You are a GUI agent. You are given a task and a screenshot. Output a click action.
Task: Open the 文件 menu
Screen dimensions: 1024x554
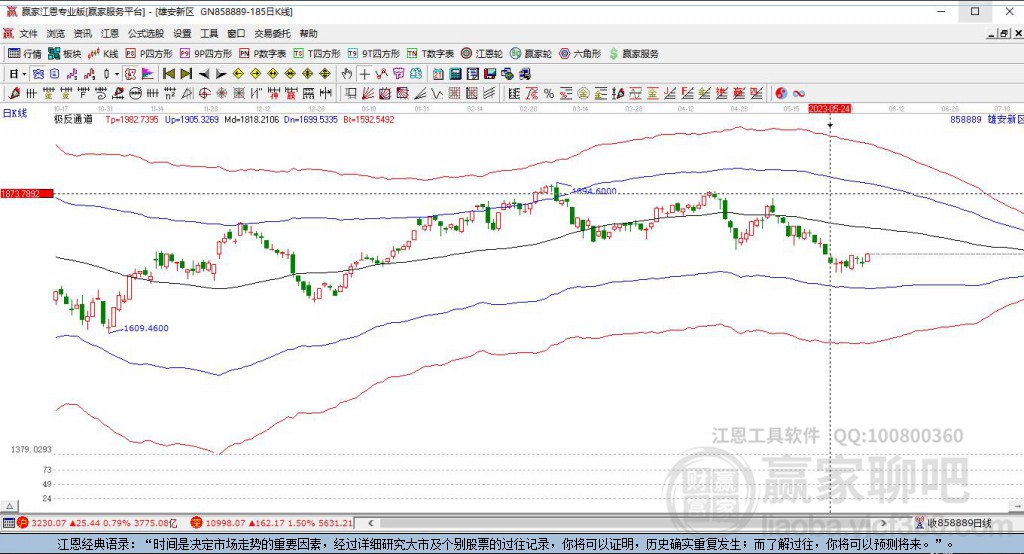tap(28, 33)
